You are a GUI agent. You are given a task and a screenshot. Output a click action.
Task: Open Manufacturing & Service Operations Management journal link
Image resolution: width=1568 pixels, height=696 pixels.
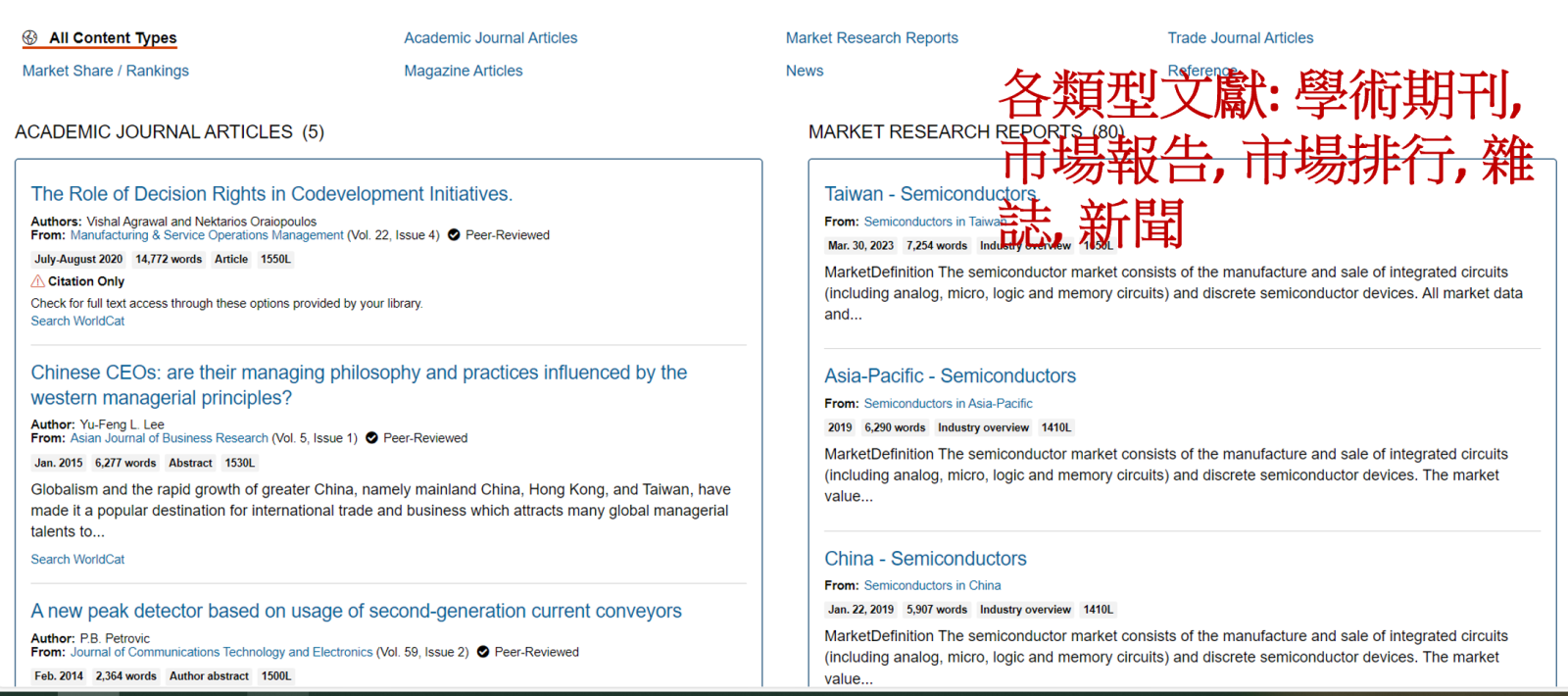pos(207,235)
